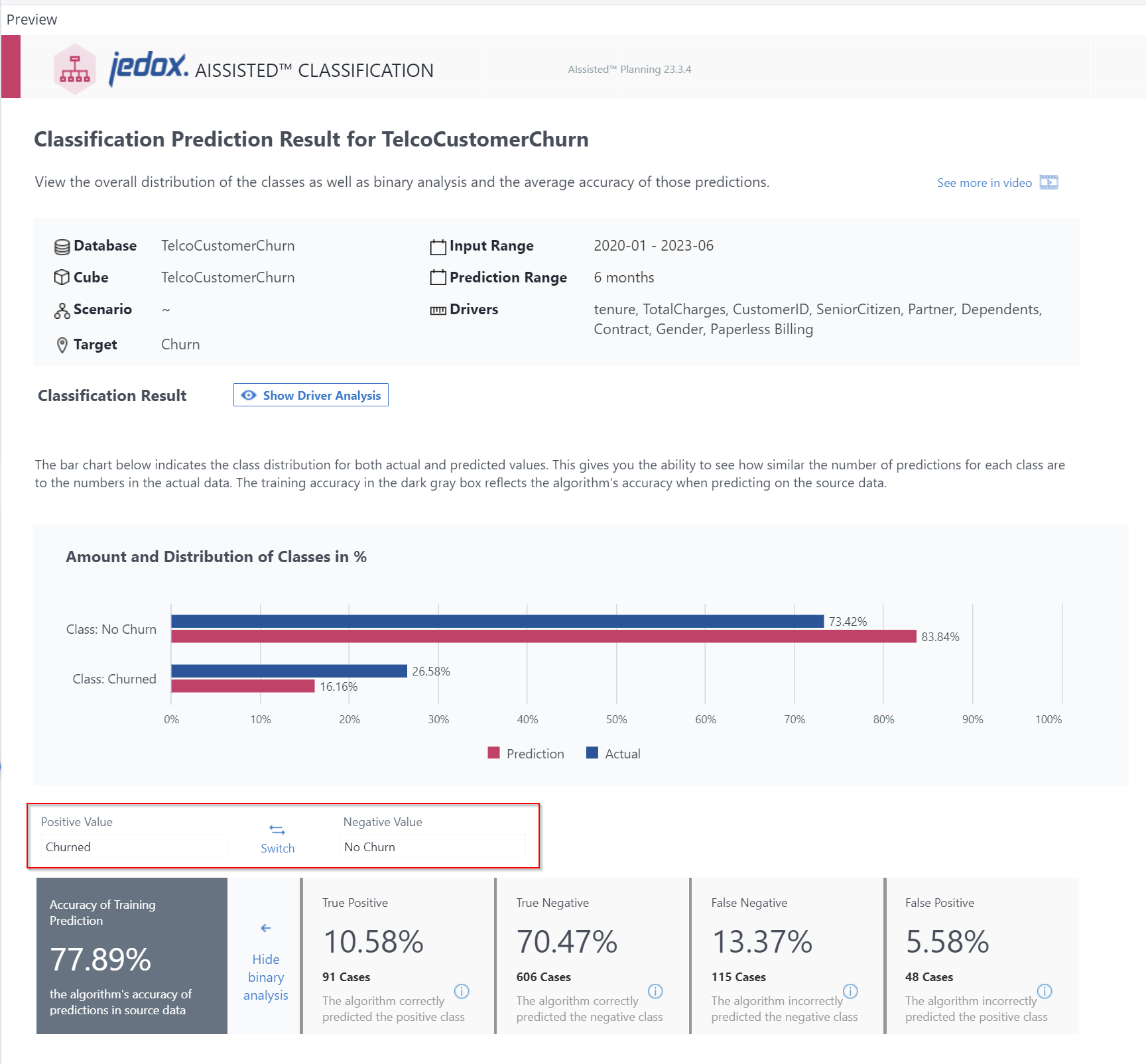Image resolution: width=1146 pixels, height=1064 pixels.
Task: Click the Prediction Range calendar icon
Action: pos(438,278)
